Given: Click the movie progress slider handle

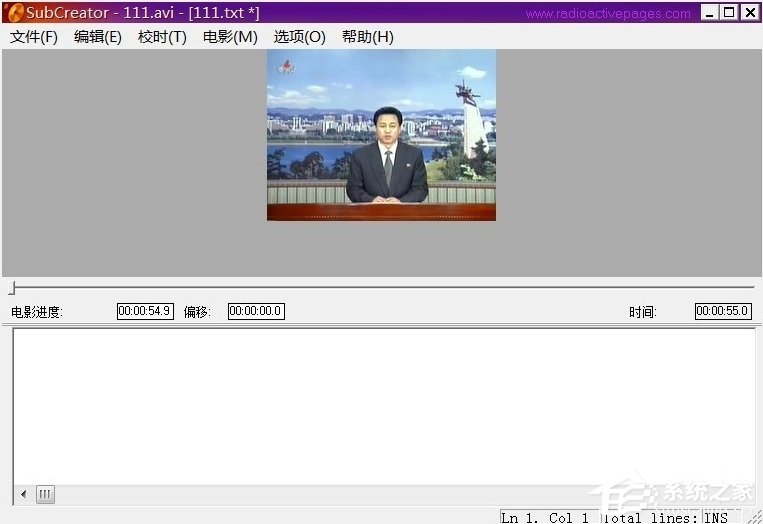Looking at the screenshot, I should pyautogui.click(x=12, y=288).
